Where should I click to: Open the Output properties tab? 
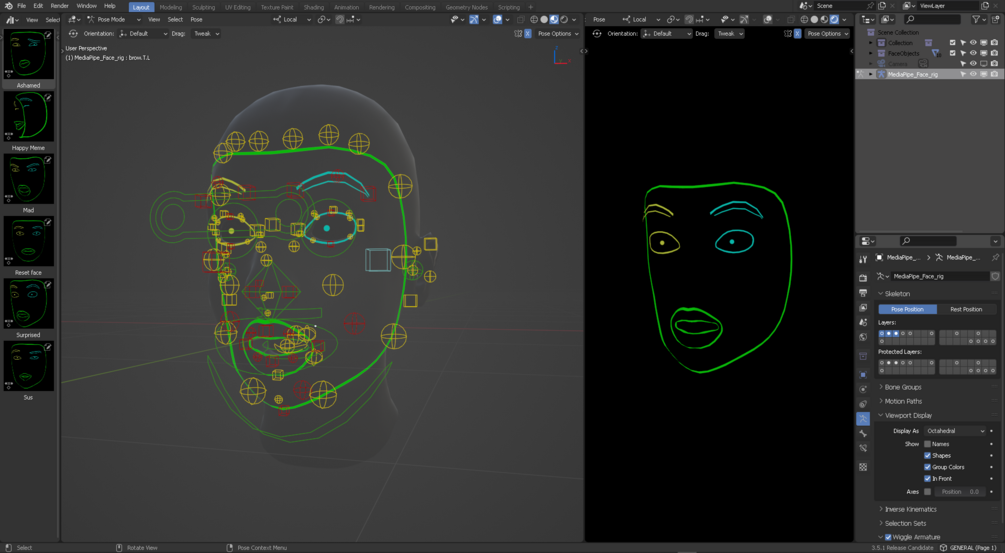863,293
